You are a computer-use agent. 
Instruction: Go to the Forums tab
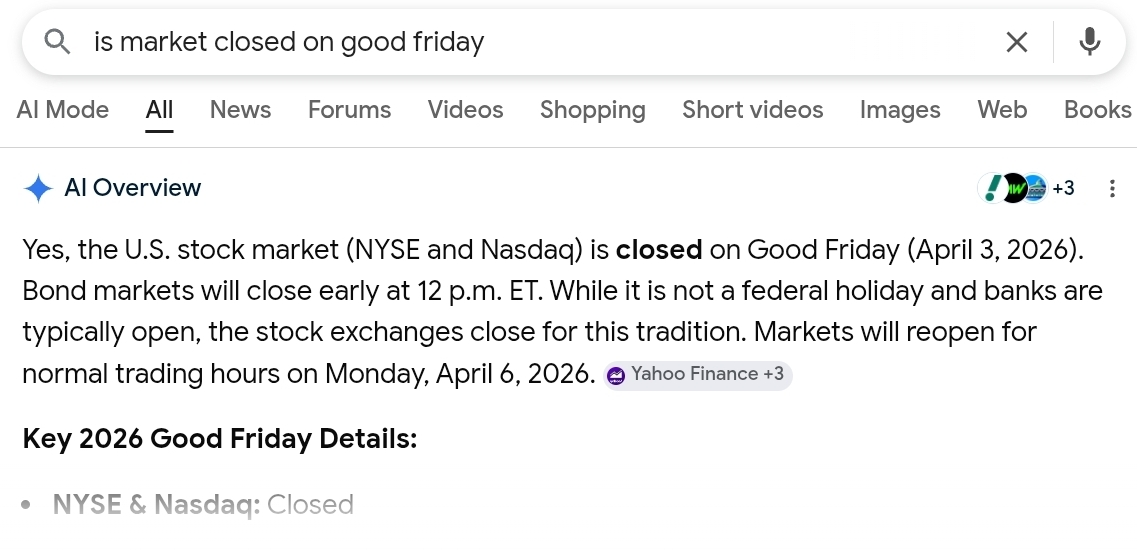pos(349,110)
